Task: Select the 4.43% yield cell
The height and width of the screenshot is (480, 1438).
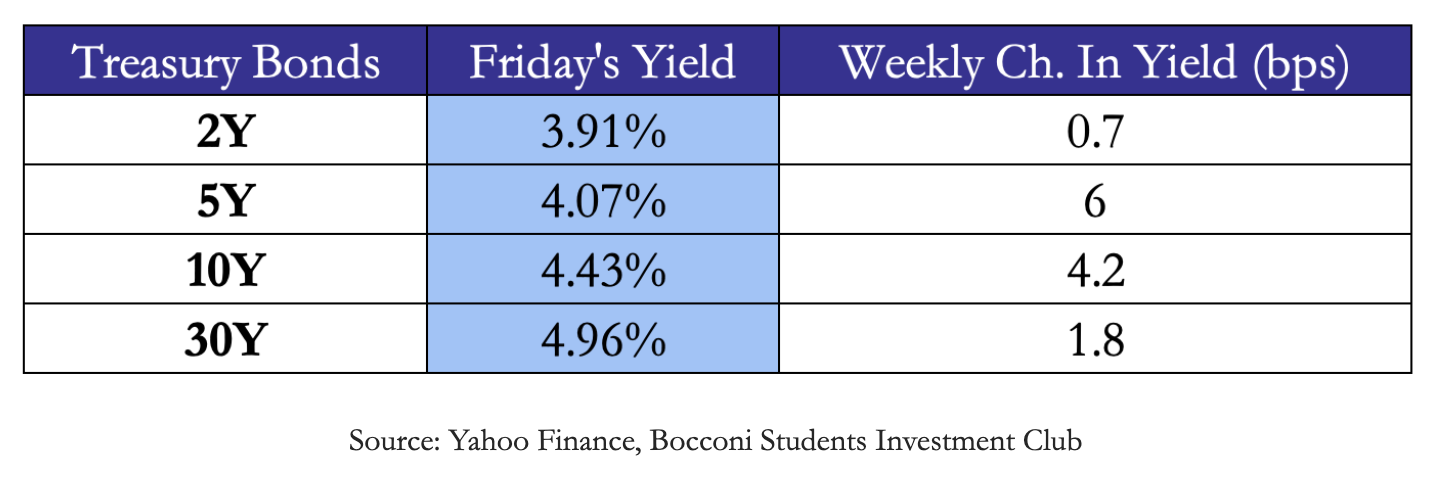Action: (602, 271)
